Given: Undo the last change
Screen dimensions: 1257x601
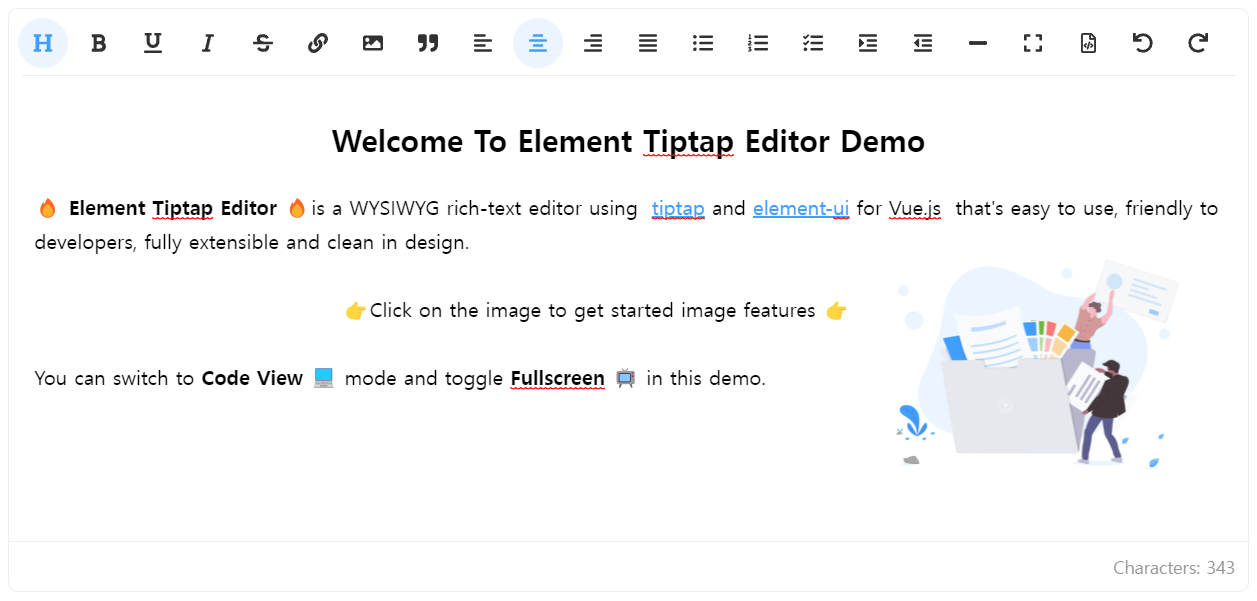Looking at the screenshot, I should coord(1143,43).
